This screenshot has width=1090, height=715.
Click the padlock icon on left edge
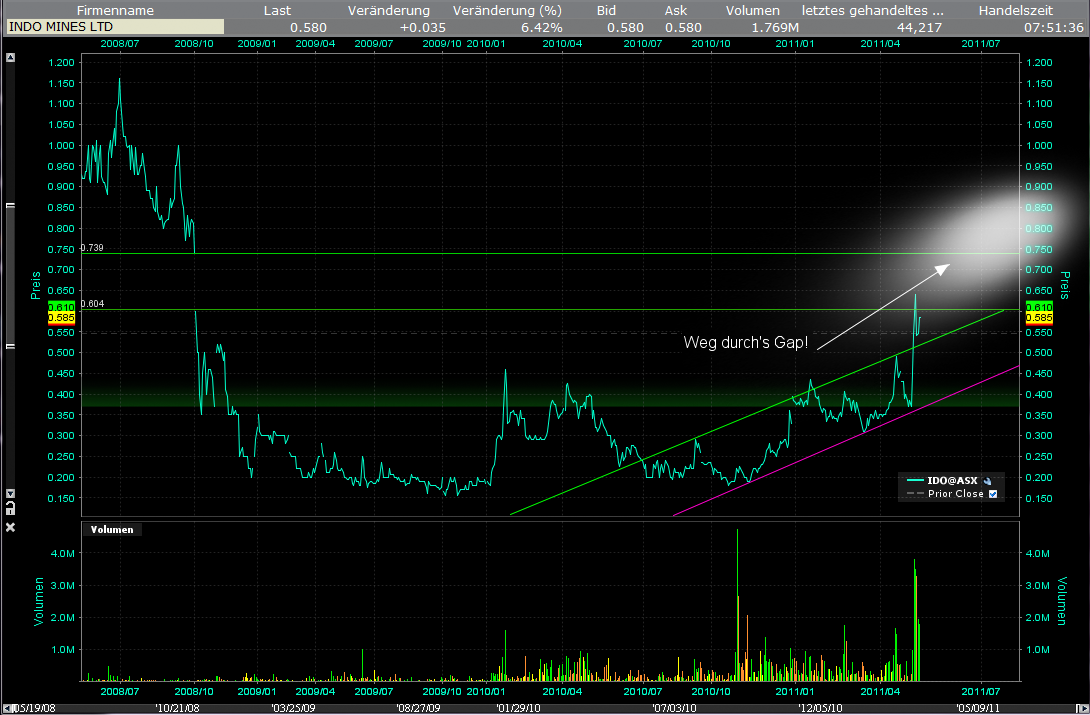10,507
